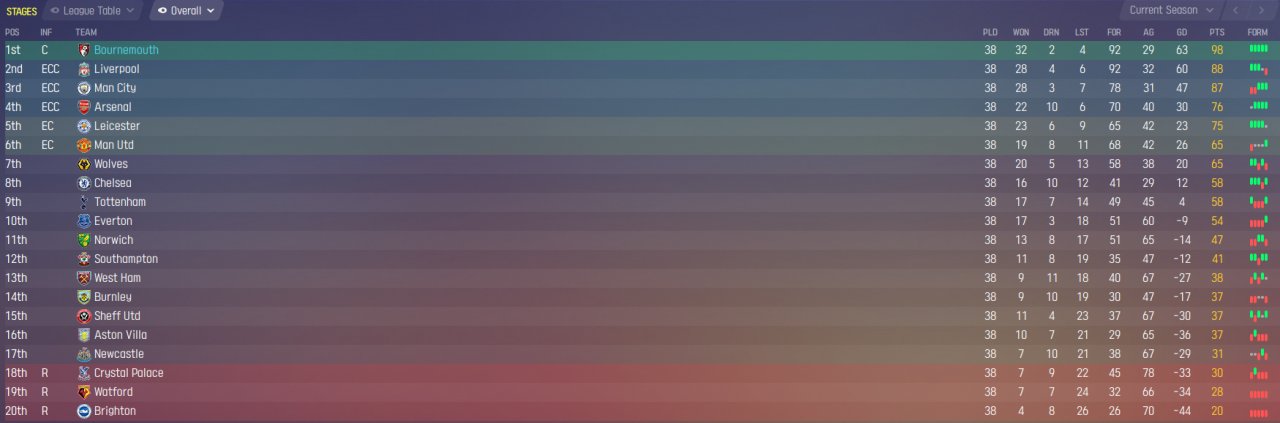
Task: Open the Norwich team link
Action: [x=114, y=240]
